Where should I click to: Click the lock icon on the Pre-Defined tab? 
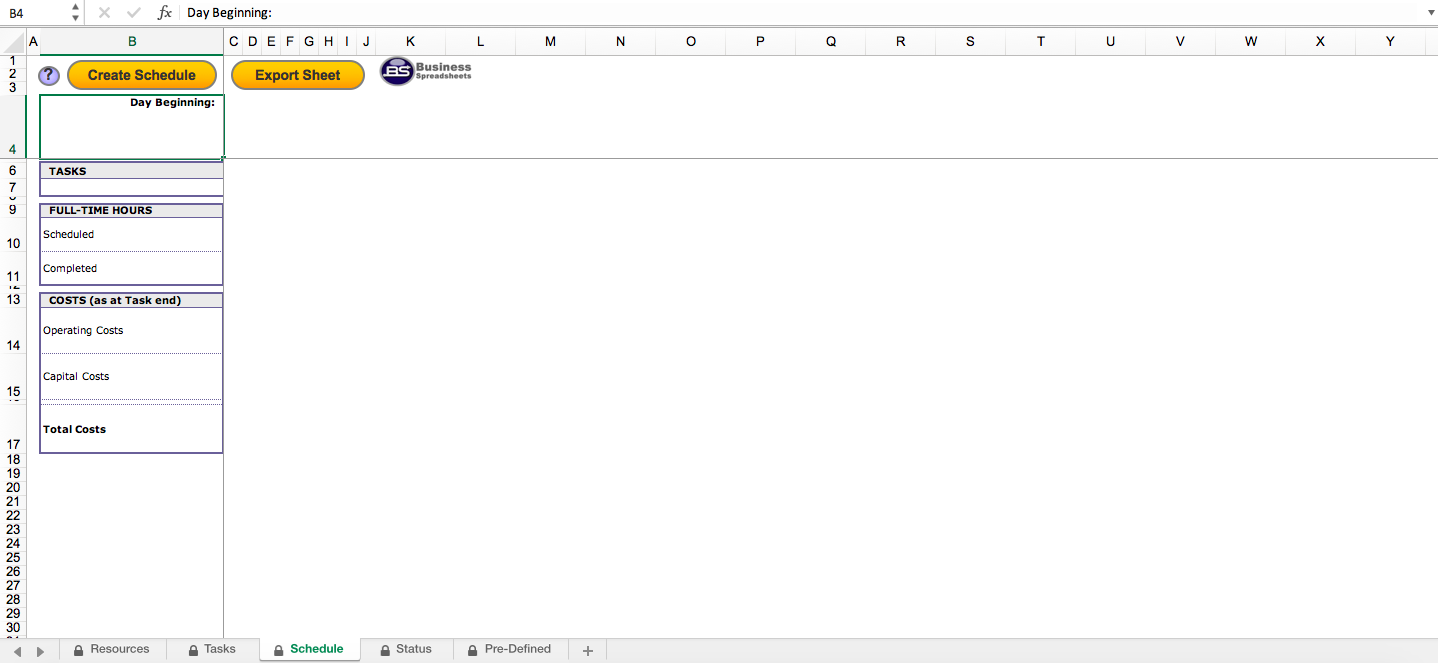coord(471,649)
